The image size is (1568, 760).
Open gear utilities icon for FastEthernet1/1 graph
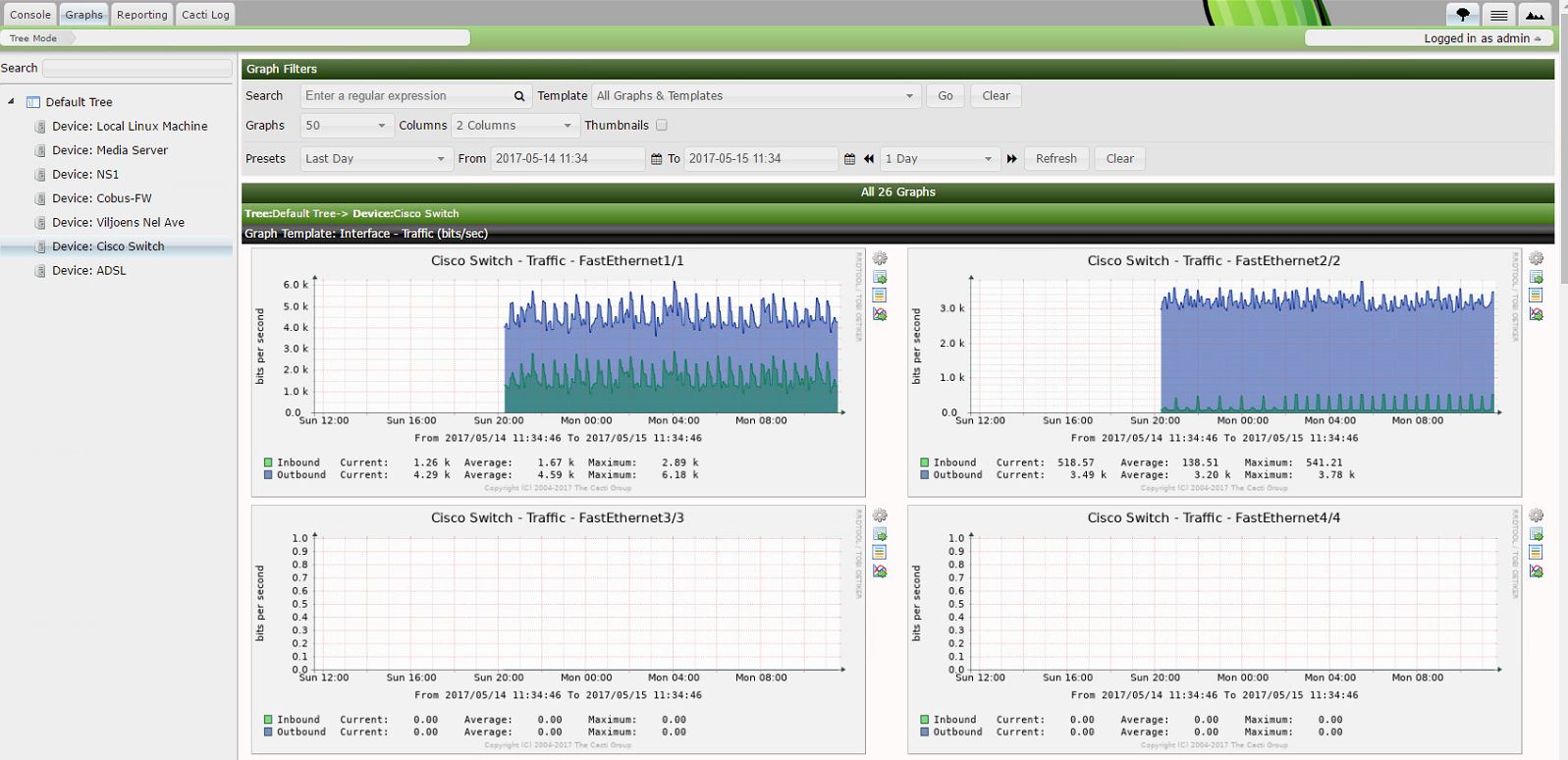pyautogui.click(x=880, y=258)
